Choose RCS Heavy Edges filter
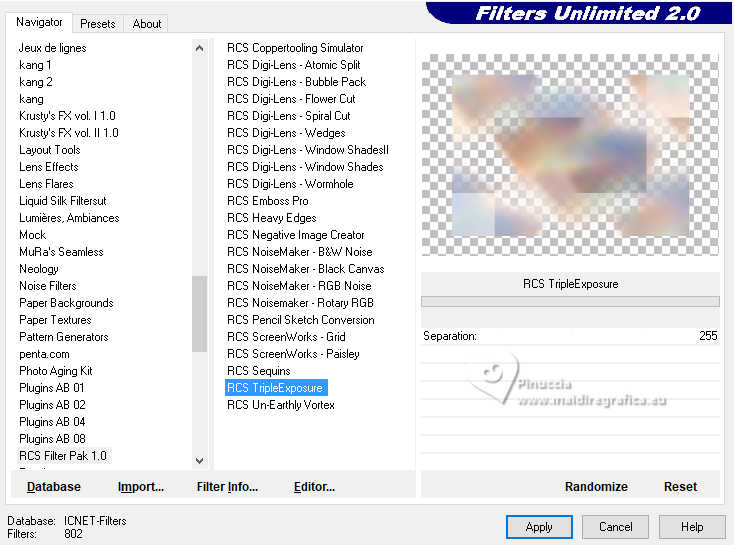This screenshot has width=734, height=545. [272, 218]
